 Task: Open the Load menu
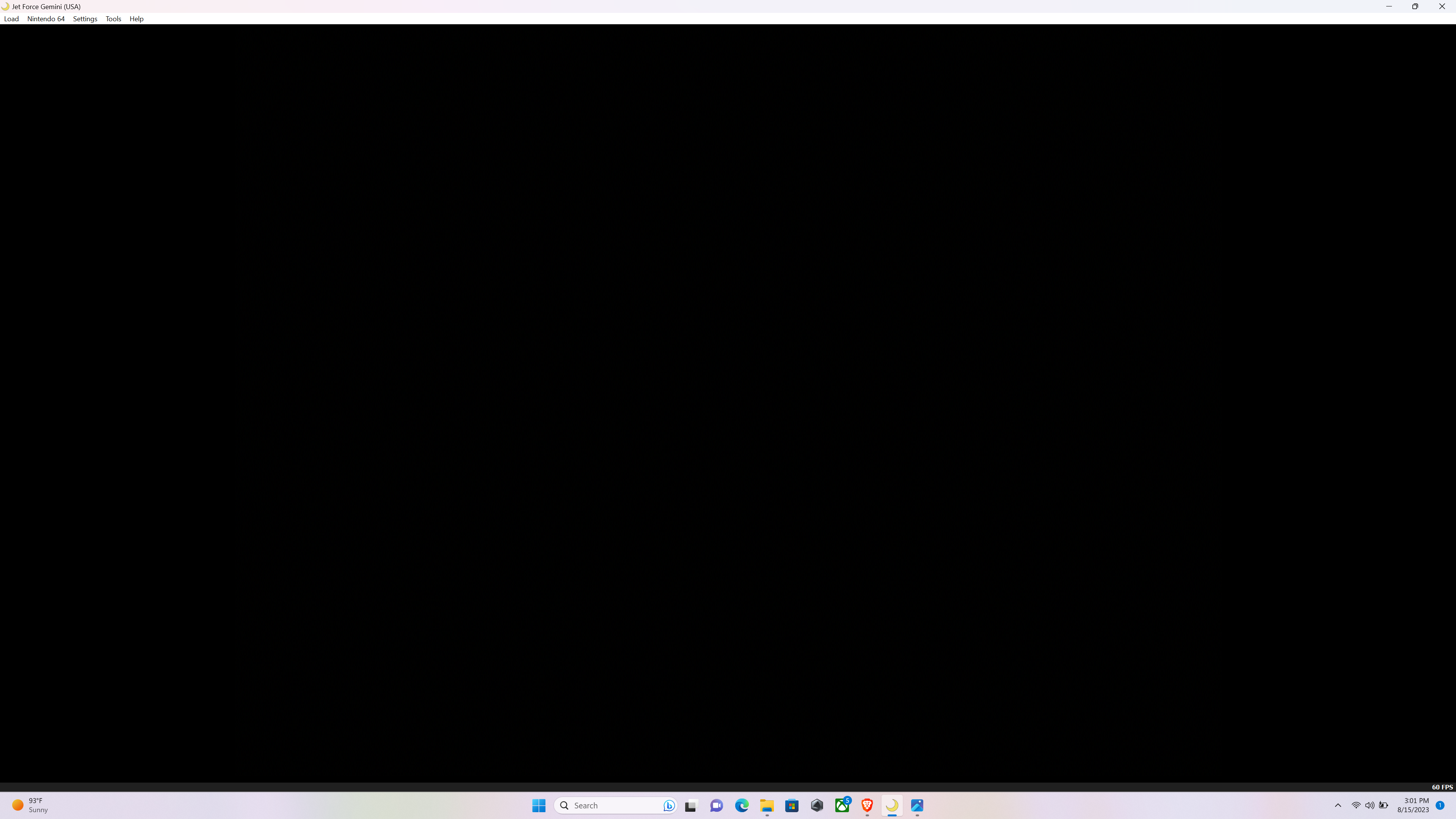(11, 19)
